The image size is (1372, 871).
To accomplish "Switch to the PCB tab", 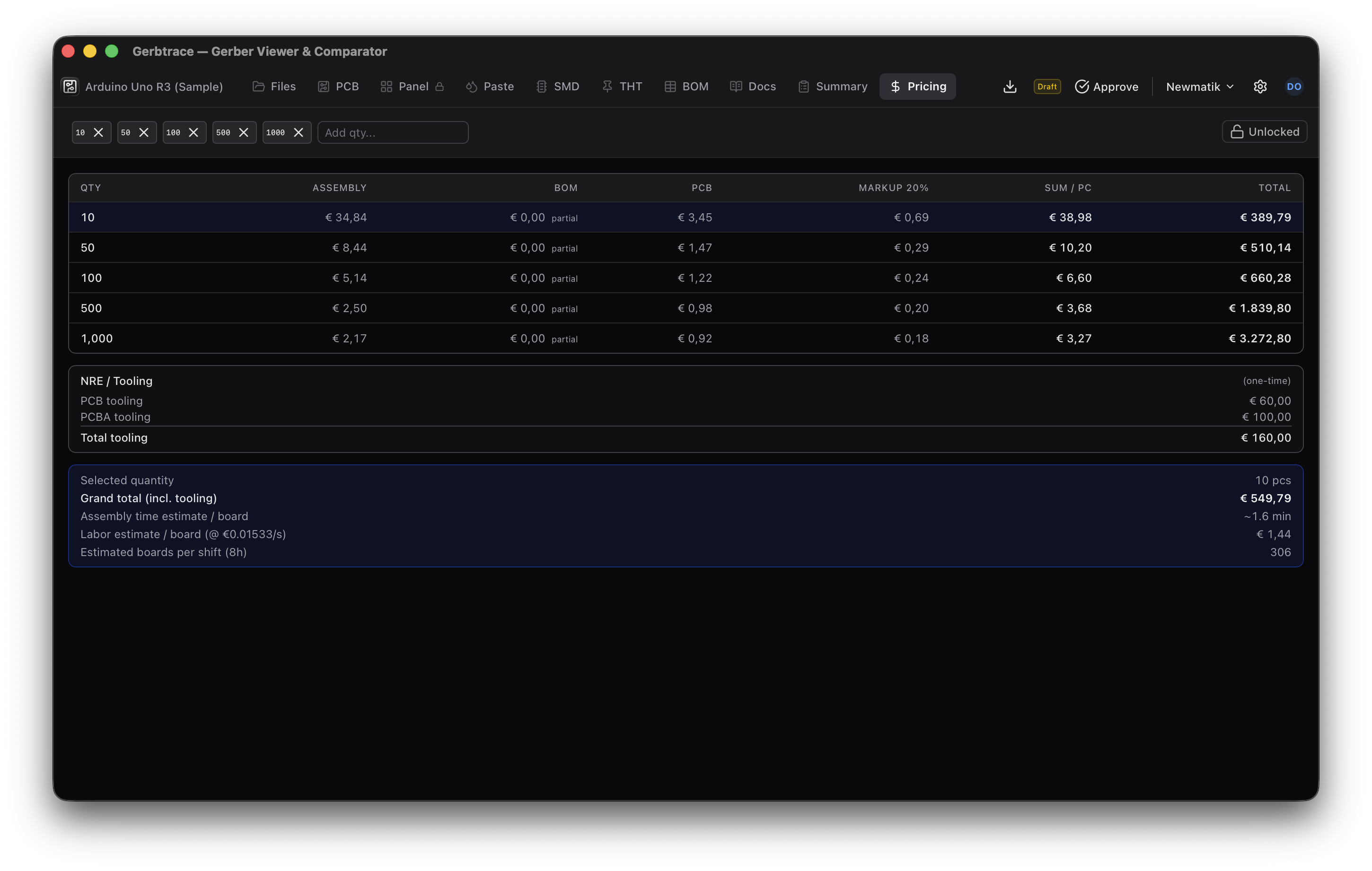I will pyautogui.click(x=338, y=87).
